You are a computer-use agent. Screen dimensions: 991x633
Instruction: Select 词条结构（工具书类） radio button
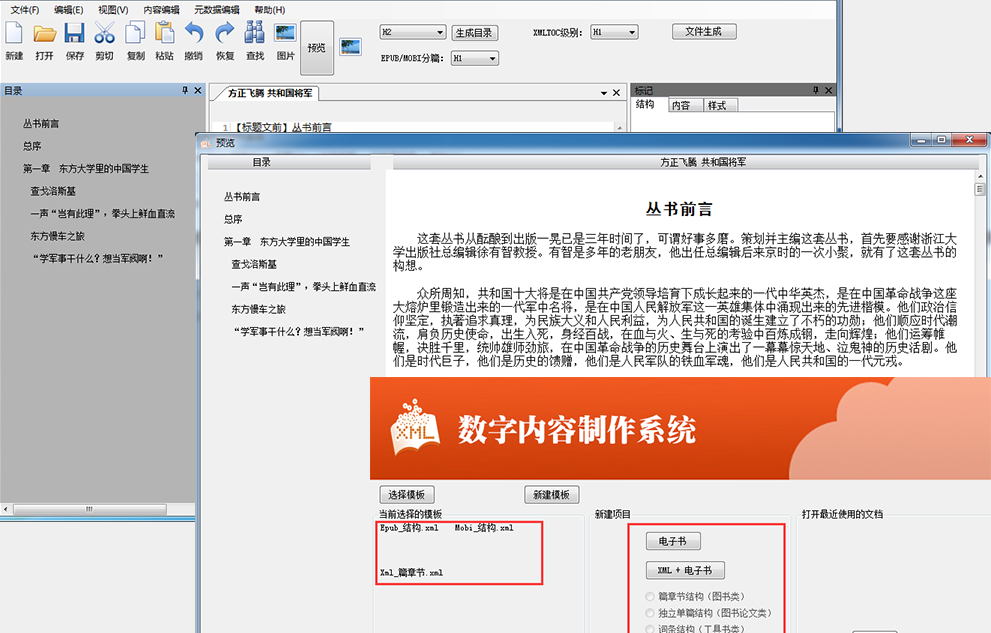pyautogui.click(x=650, y=628)
